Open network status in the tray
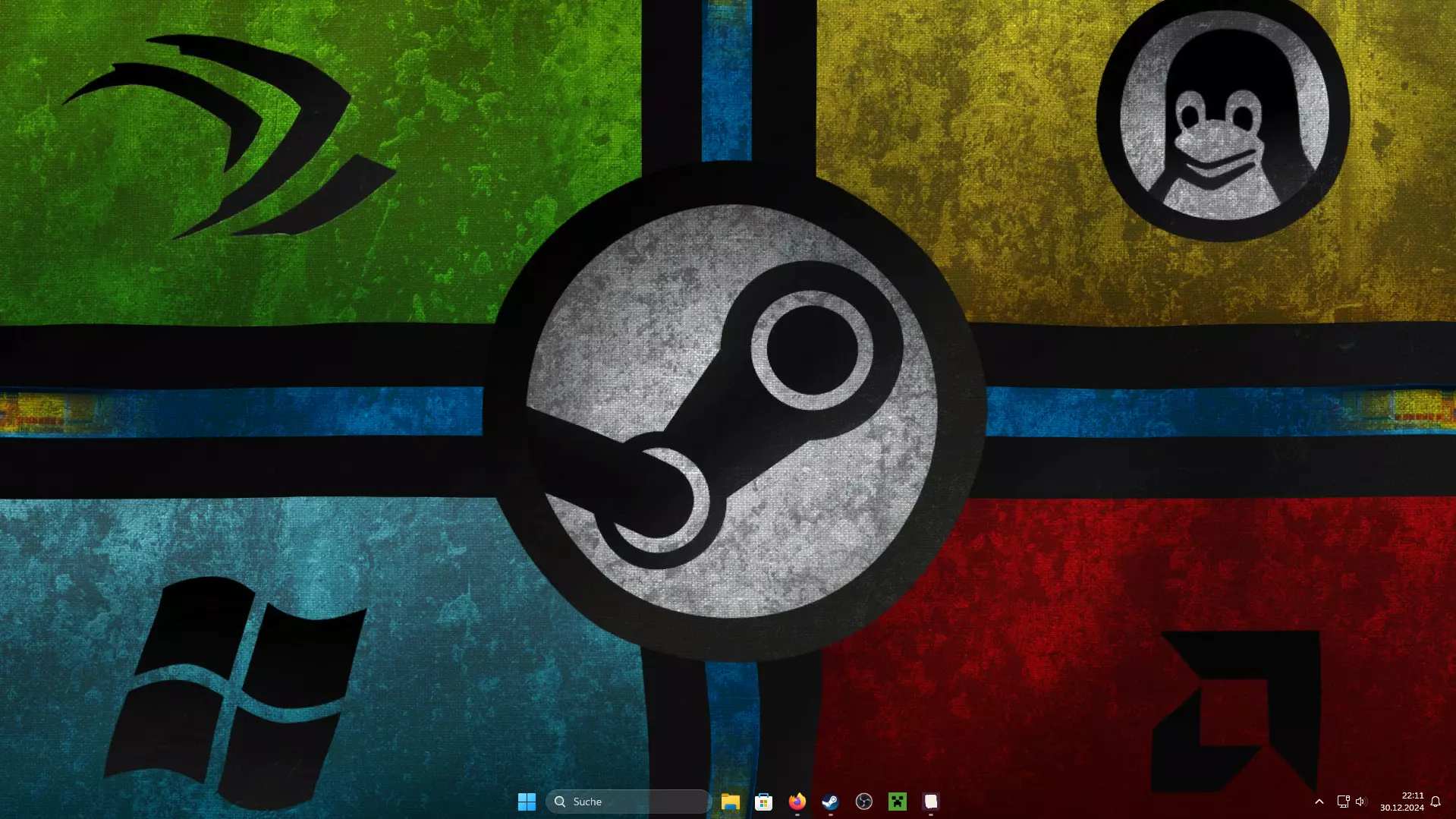The height and width of the screenshot is (819, 1456). (x=1343, y=802)
